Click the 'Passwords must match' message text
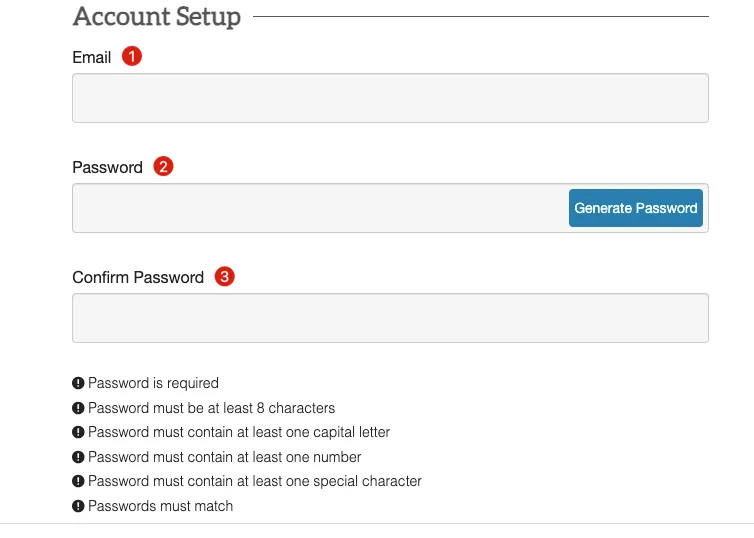This screenshot has height=538, width=754. [160, 506]
